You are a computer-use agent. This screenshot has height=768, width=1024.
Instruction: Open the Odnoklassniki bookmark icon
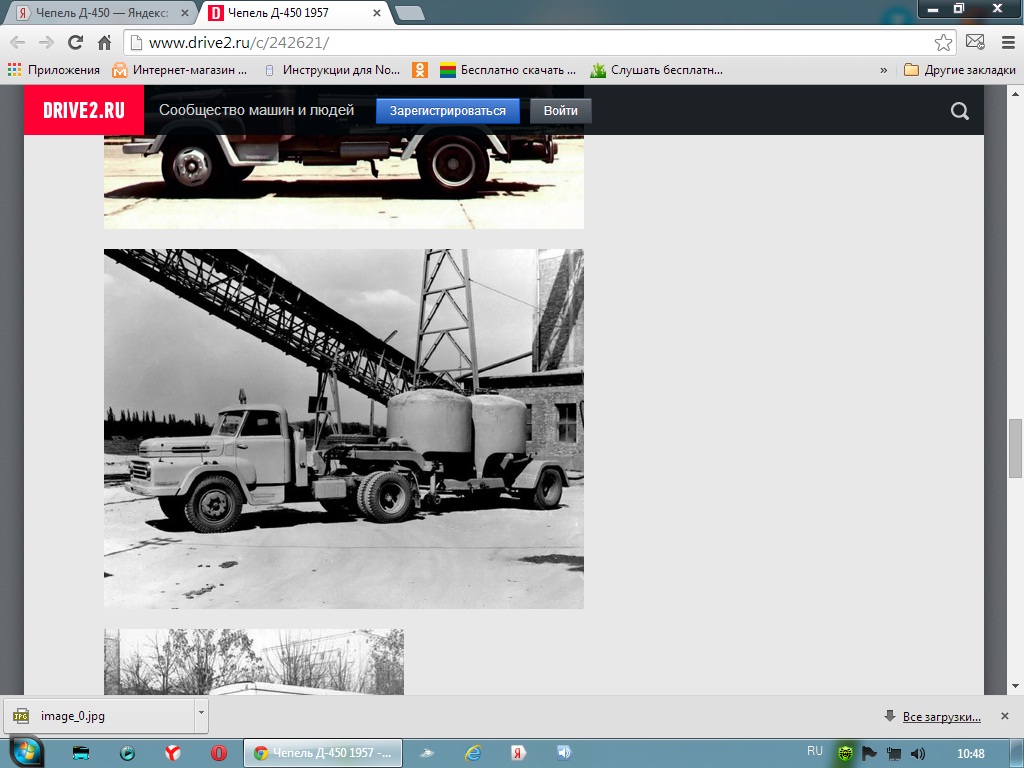point(421,70)
